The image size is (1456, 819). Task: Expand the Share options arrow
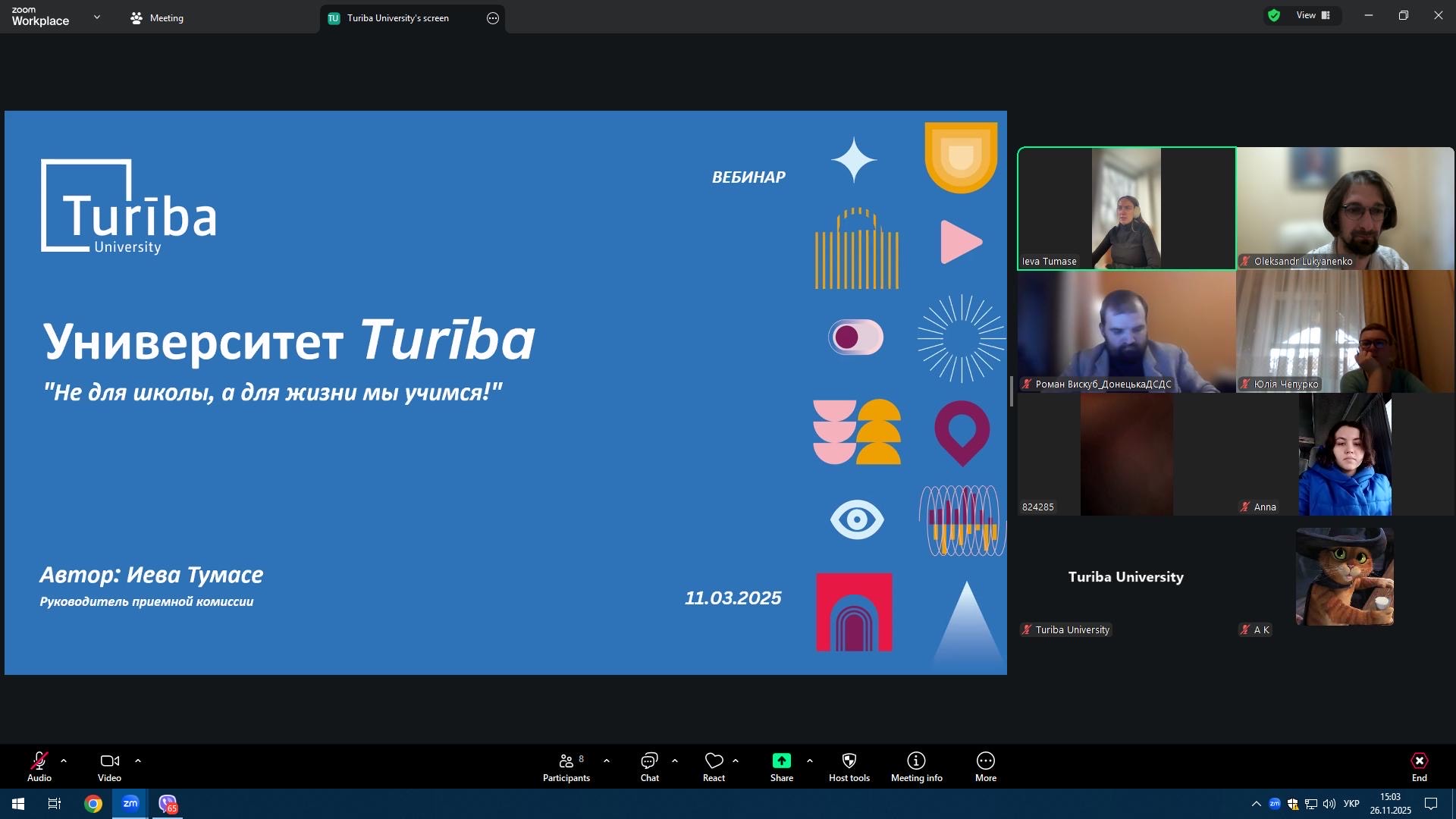coord(810,760)
